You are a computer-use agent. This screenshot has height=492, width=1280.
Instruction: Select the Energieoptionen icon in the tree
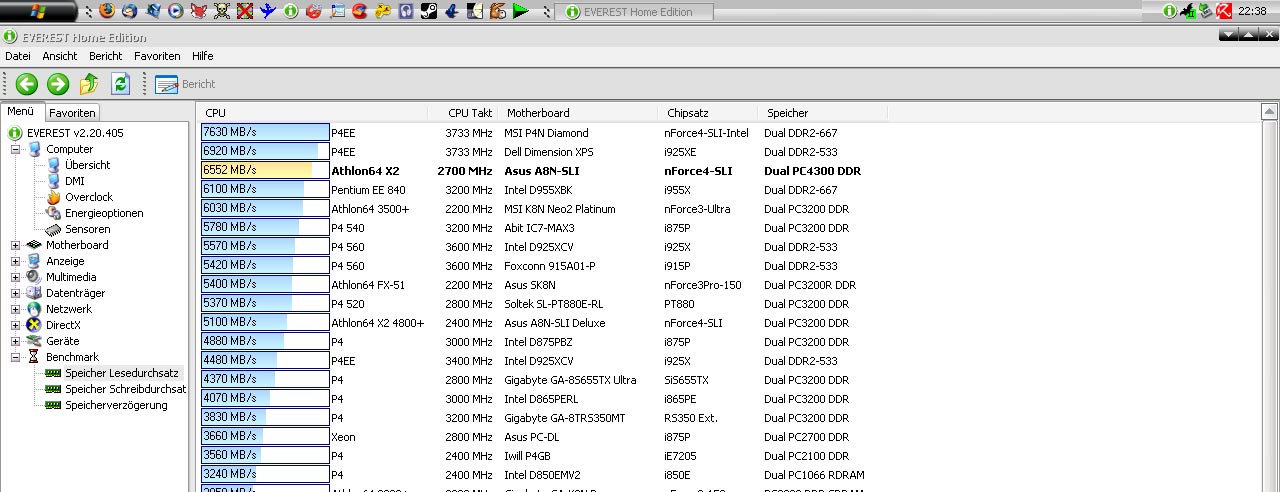click(54, 213)
